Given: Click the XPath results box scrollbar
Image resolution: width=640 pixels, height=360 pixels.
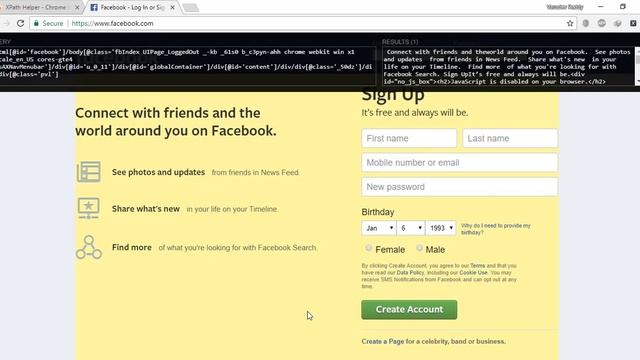Looking at the screenshot, I should pyautogui.click(x=637, y=66).
